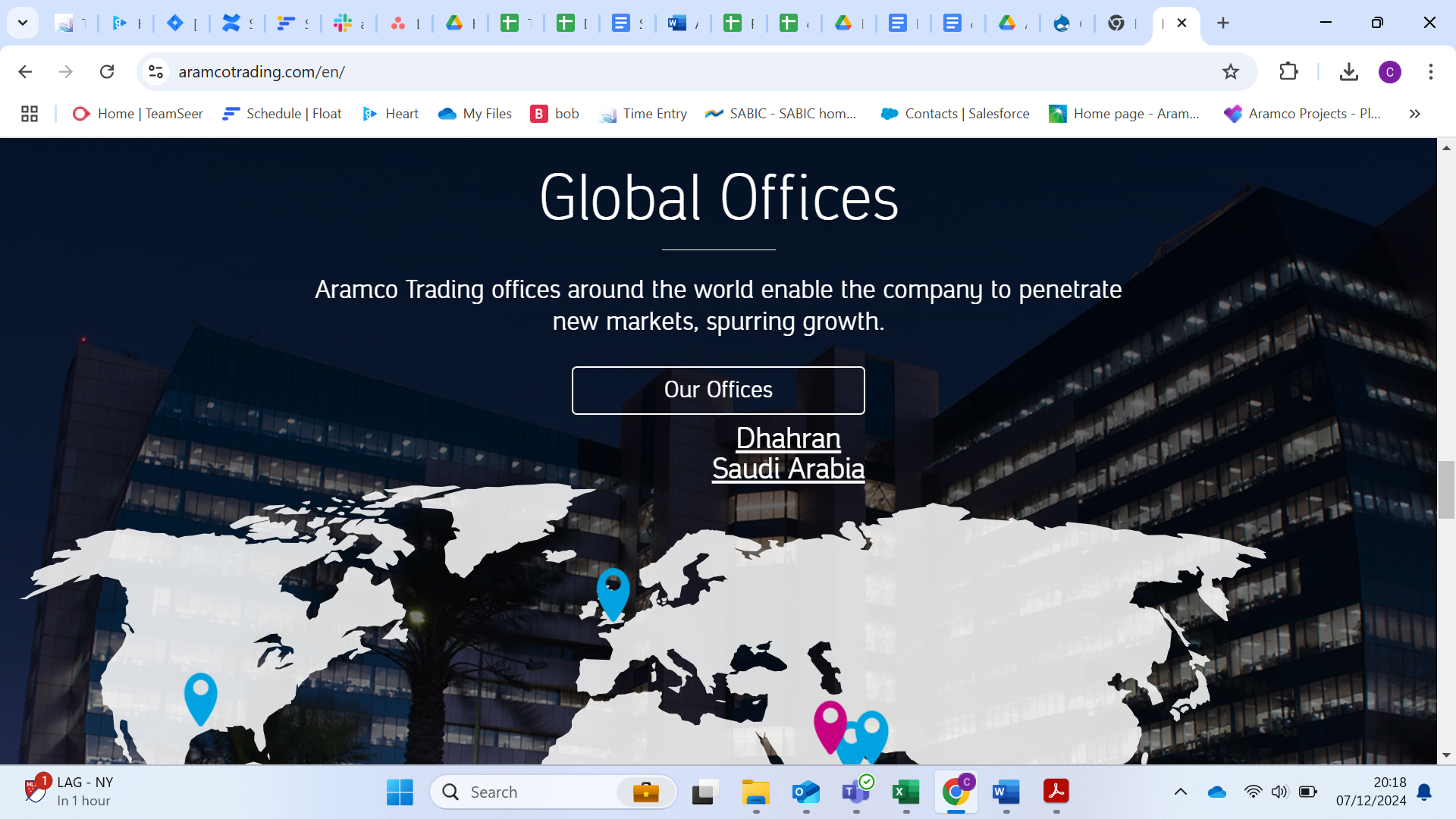Open the bookmark bar apps grid

coord(30,114)
